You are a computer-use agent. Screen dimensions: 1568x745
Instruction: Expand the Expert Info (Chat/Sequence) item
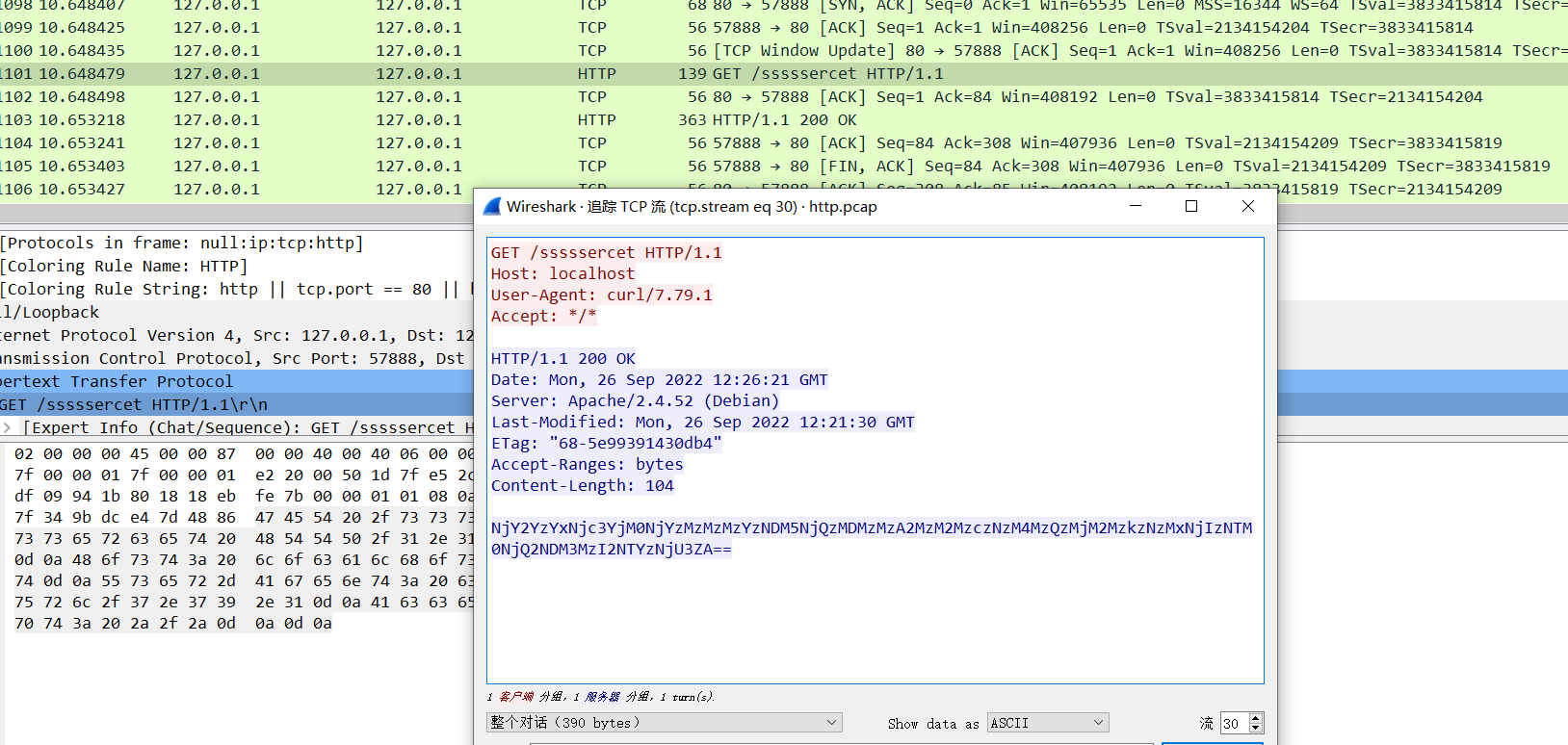point(8,427)
